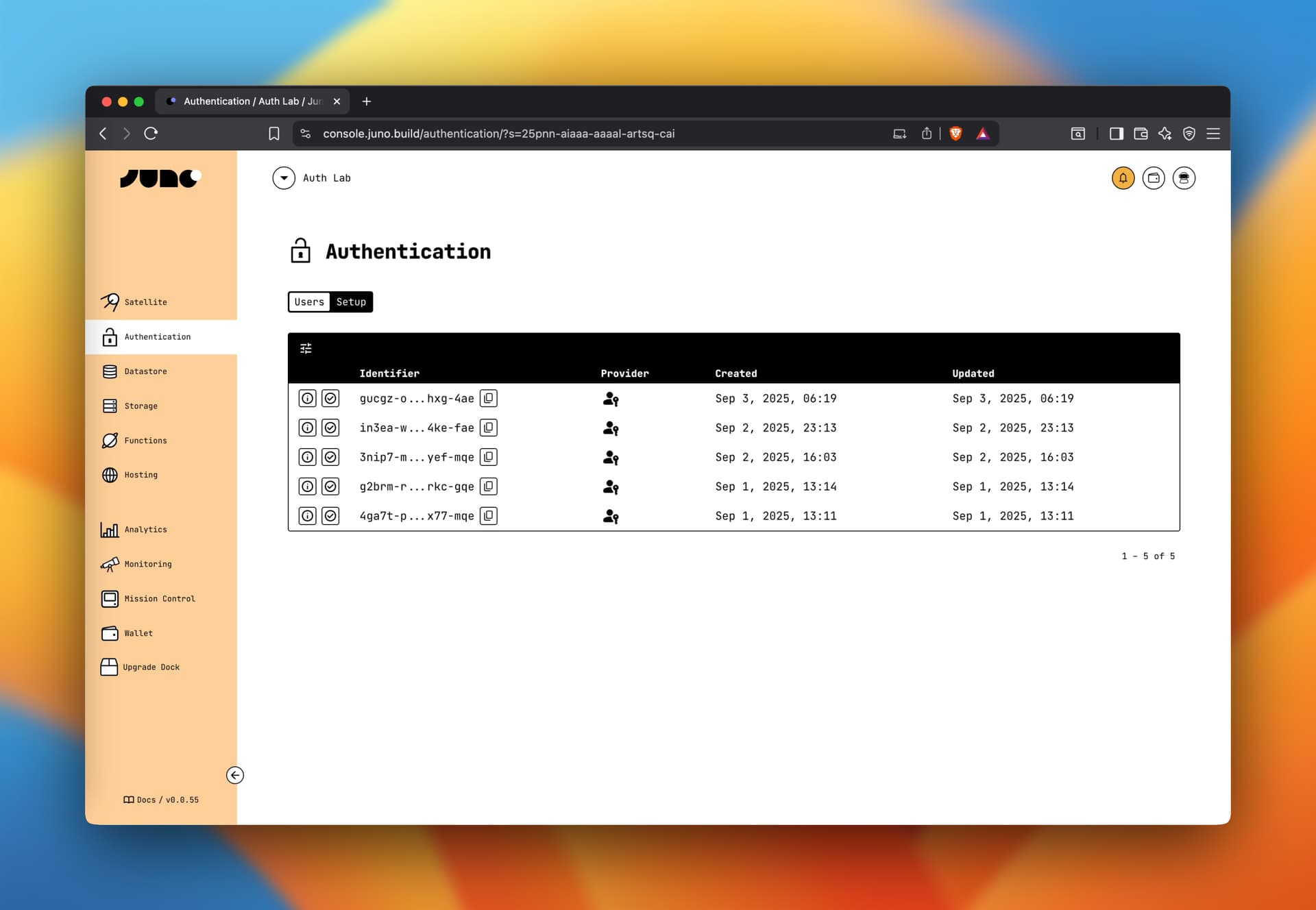Open Brave browser main menu

tap(1213, 134)
